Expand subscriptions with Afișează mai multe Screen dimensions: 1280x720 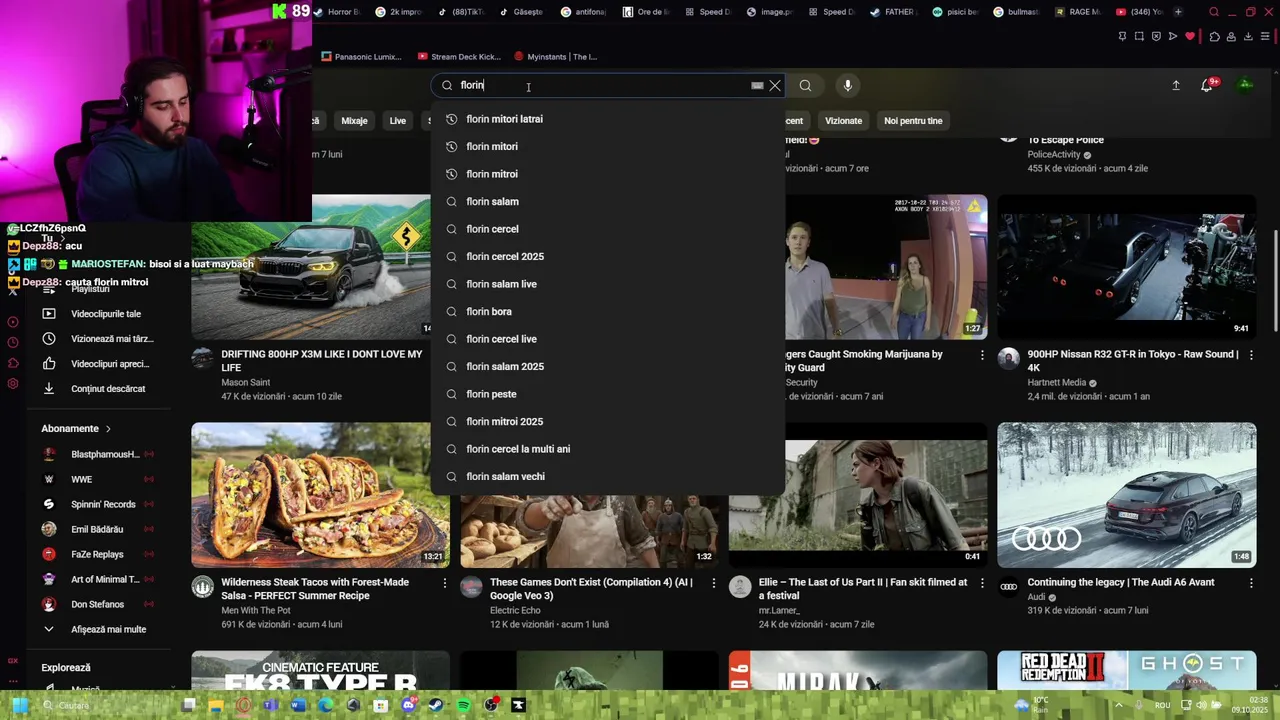click(98, 629)
